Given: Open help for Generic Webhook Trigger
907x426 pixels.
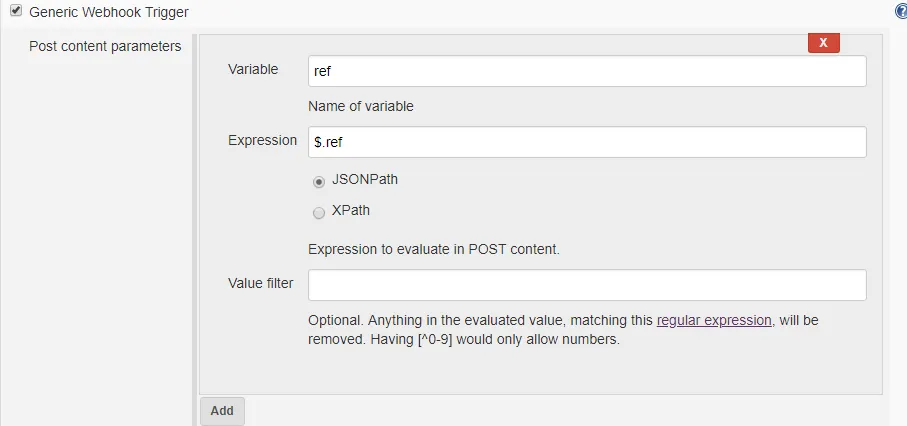Looking at the screenshot, I should [x=901, y=12].
